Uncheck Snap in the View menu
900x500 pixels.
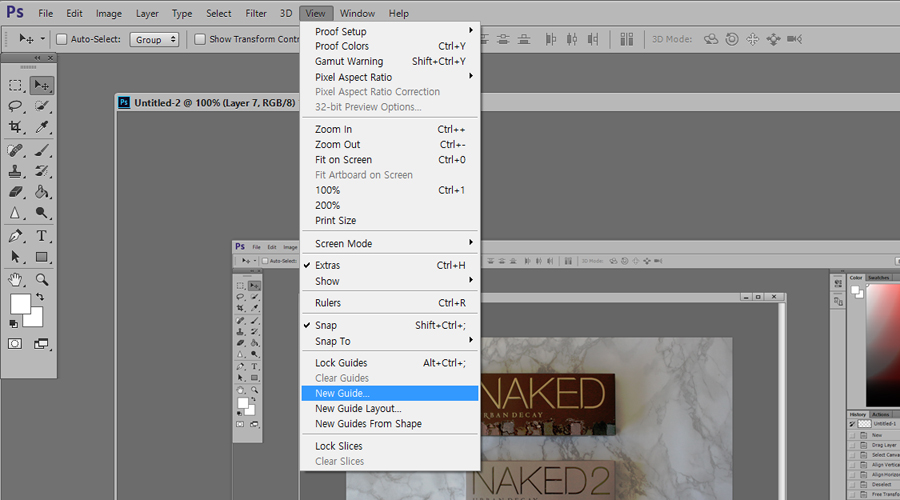[x=326, y=326]
